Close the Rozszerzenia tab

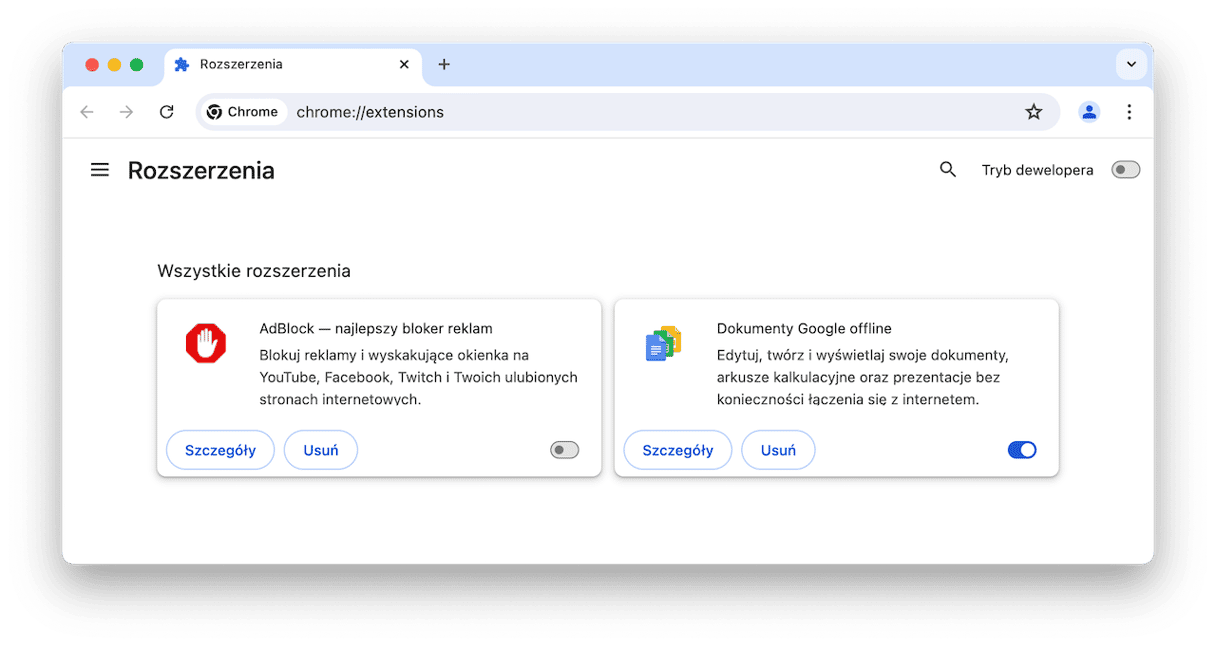pyautogui.click(x=404, y=64)
